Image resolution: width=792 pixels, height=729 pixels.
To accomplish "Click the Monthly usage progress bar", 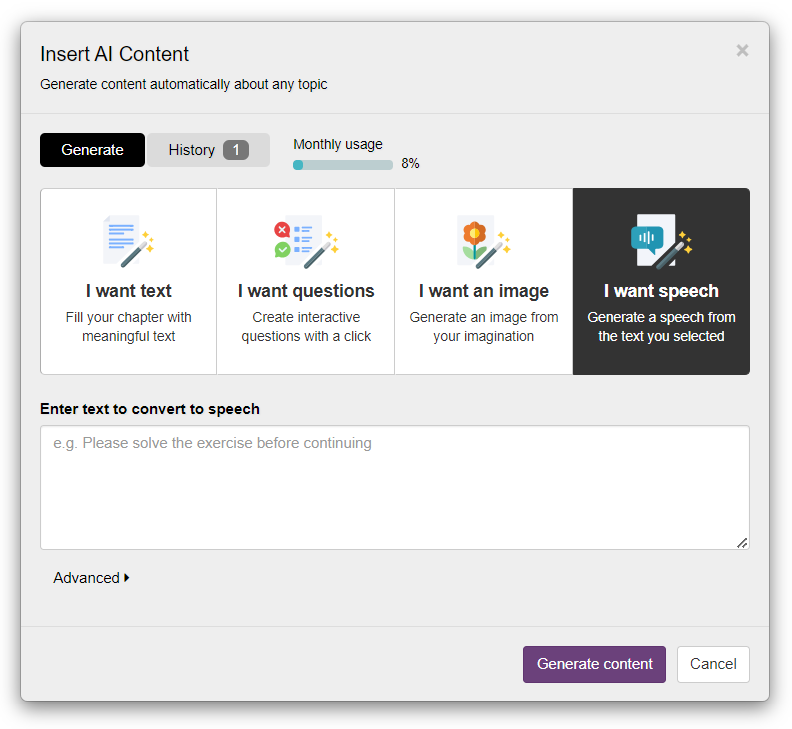I will [x=343, y=165].
